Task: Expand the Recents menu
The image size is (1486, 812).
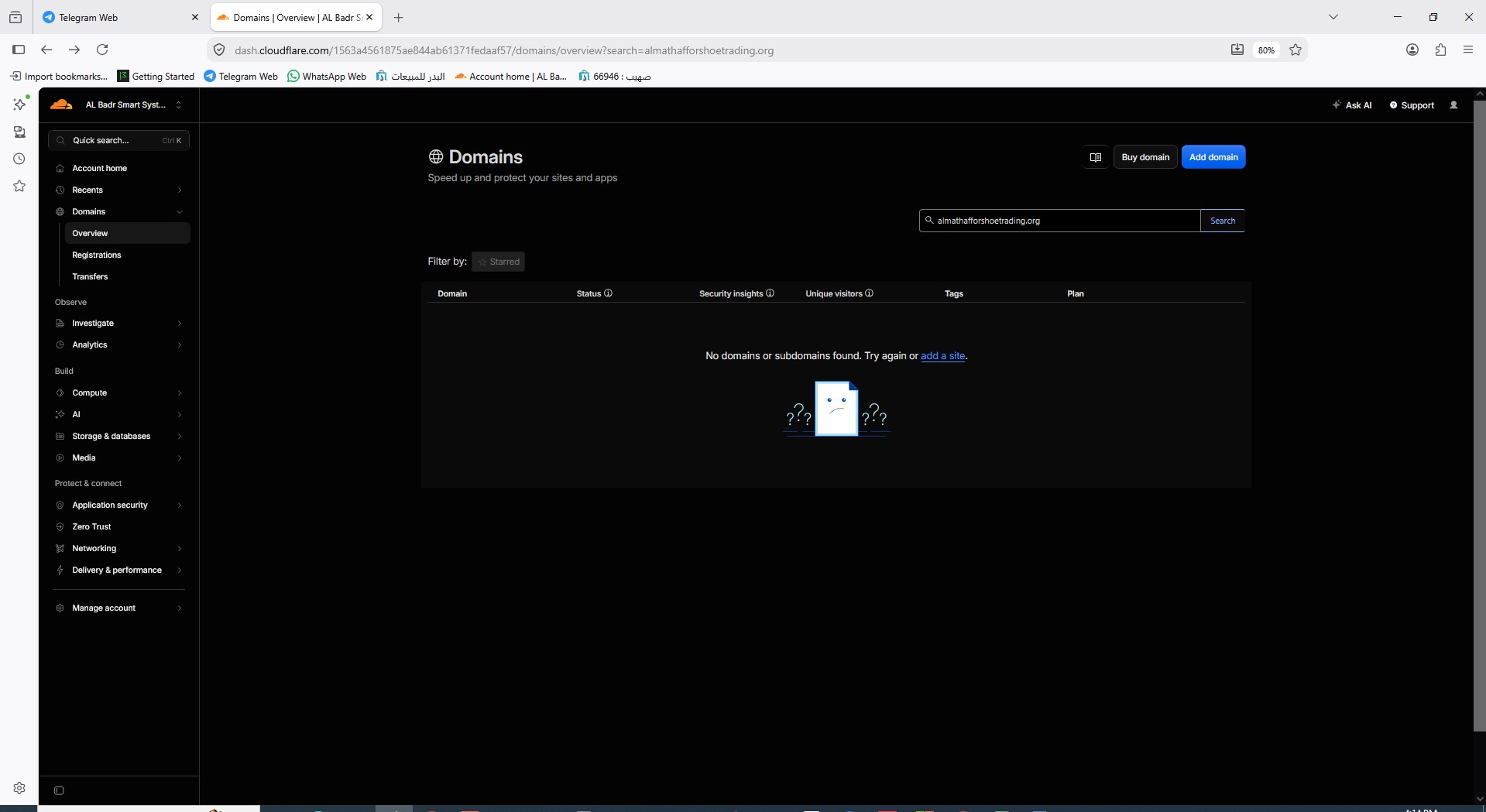Action: pos(120,190)
